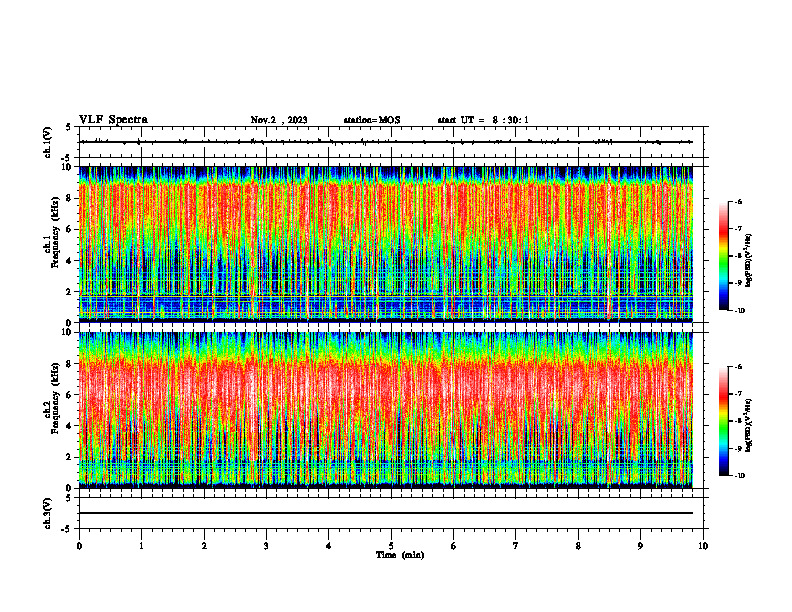This screenshot has width=792, height=612.
Task: Click time axis tick label '0'
Action: pyautogui.click(x=79, y=546)
